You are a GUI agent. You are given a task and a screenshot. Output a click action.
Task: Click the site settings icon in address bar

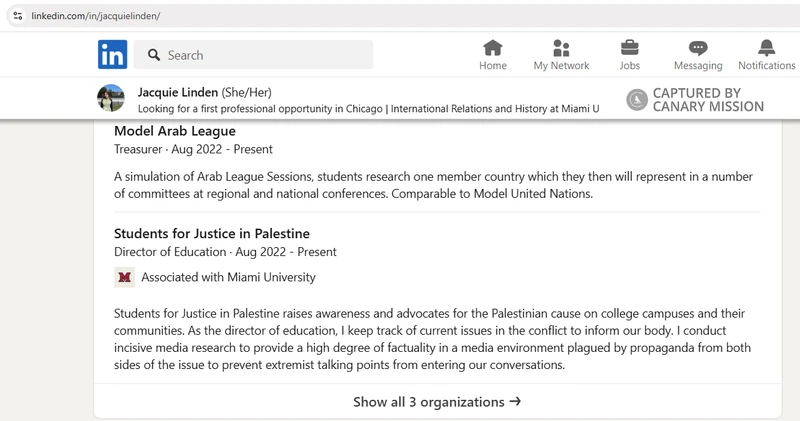[x=18, y=16]
